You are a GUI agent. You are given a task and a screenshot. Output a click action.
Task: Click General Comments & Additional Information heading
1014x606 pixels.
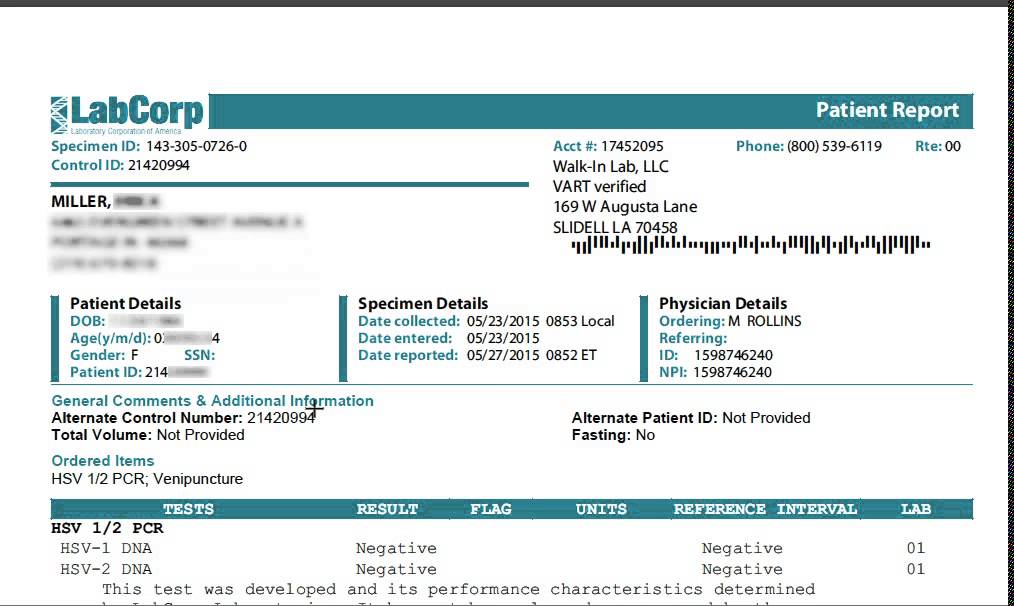tap(213, 401)
